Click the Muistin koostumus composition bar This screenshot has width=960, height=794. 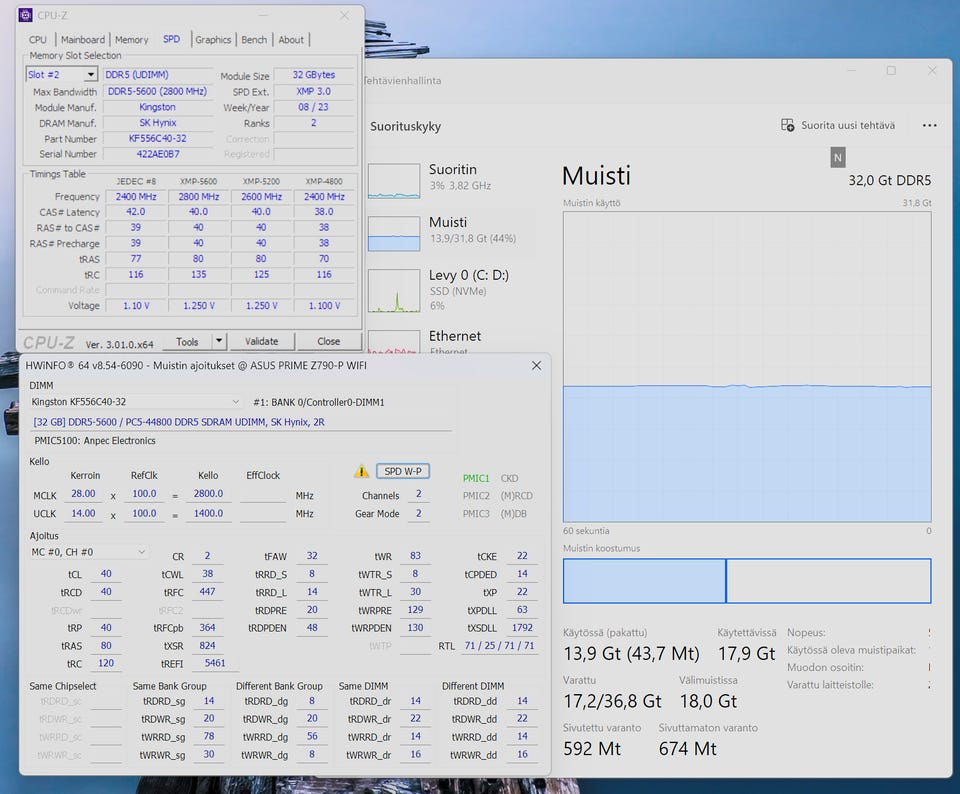pyautogui.click(x=747, y=580)
